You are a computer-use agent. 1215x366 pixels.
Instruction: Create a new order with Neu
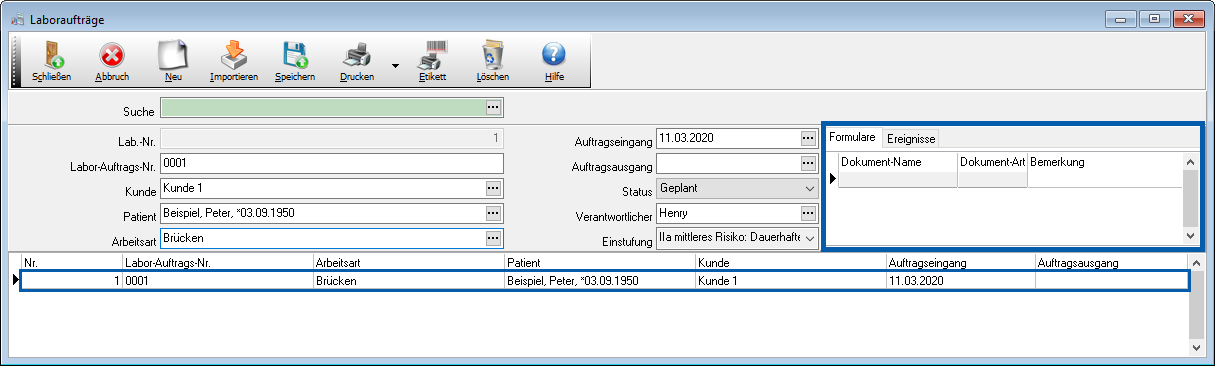pyautogui.click(x=174, y=61)
